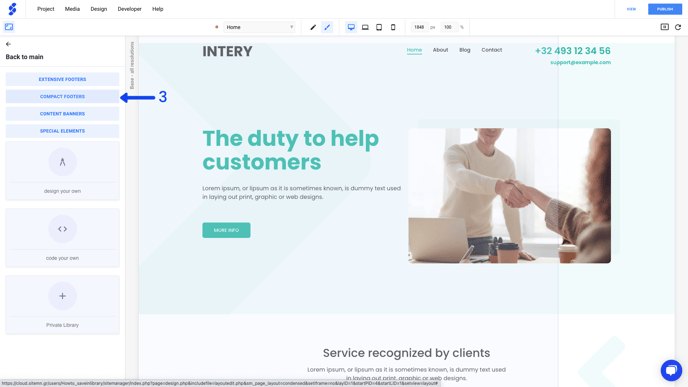Expand the Compact Footers category
This screenshot has width=688, height=387.
click(x=62, y=97)
